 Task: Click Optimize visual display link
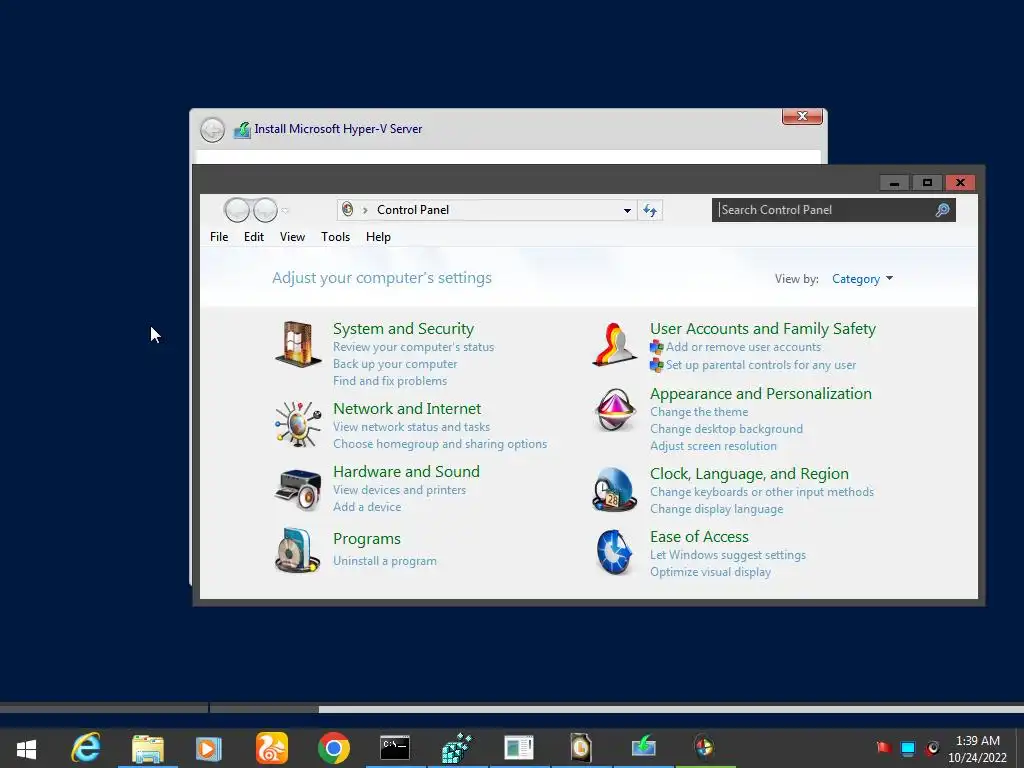pos(710,572)
